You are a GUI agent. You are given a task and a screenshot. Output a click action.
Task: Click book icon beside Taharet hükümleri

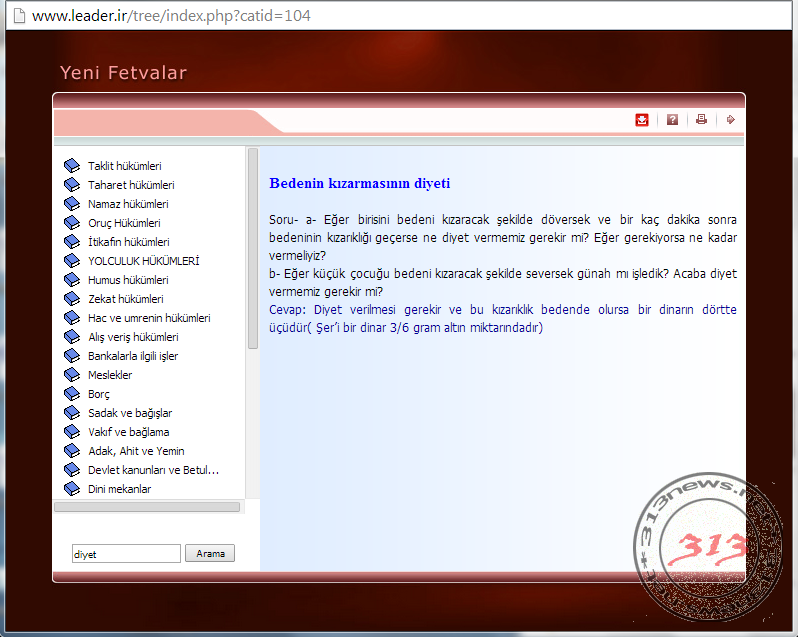(x=72, y=184)
